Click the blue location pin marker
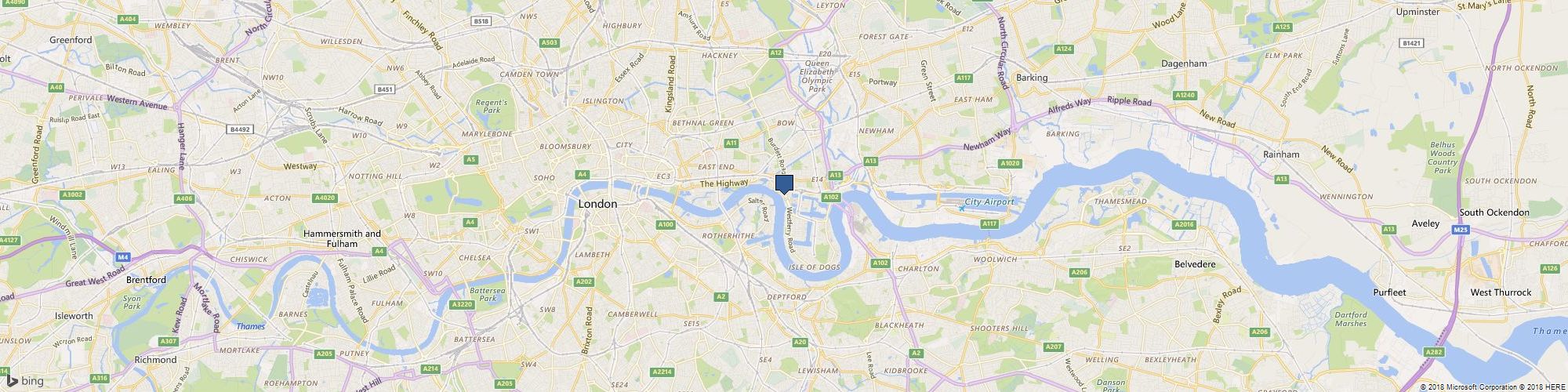The width and height of the screenshot is (1568, 392). (784, 185)
